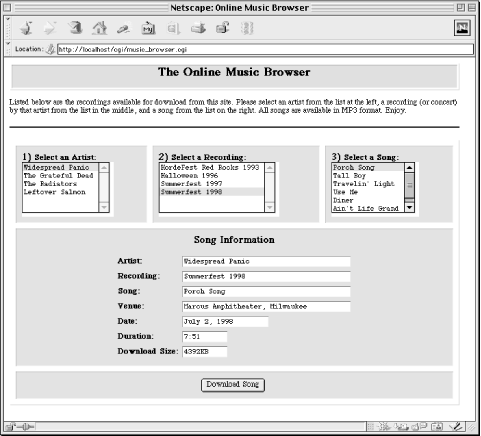This screenshot has width=481, height=436.
Task: Click the My Netscape toolbar icon
Action: (148, 28)
